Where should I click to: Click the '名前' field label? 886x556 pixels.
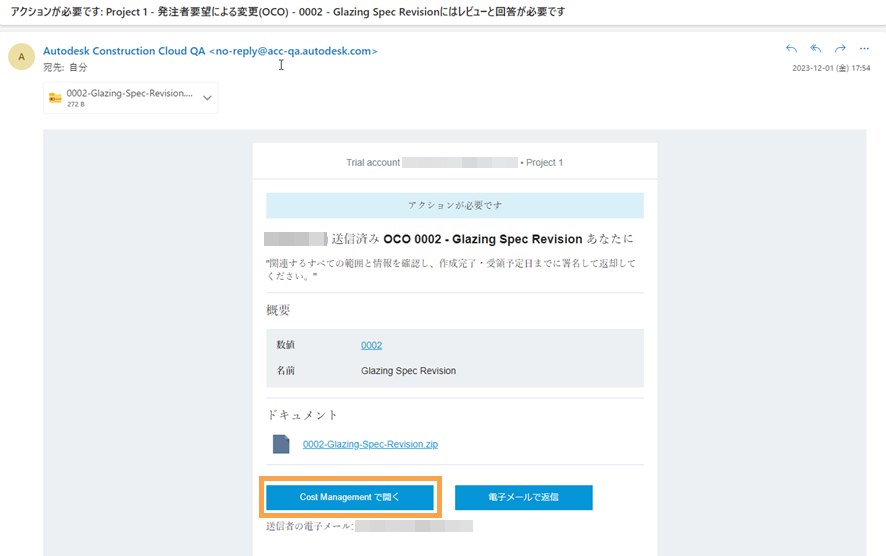[x=285, y=371]
